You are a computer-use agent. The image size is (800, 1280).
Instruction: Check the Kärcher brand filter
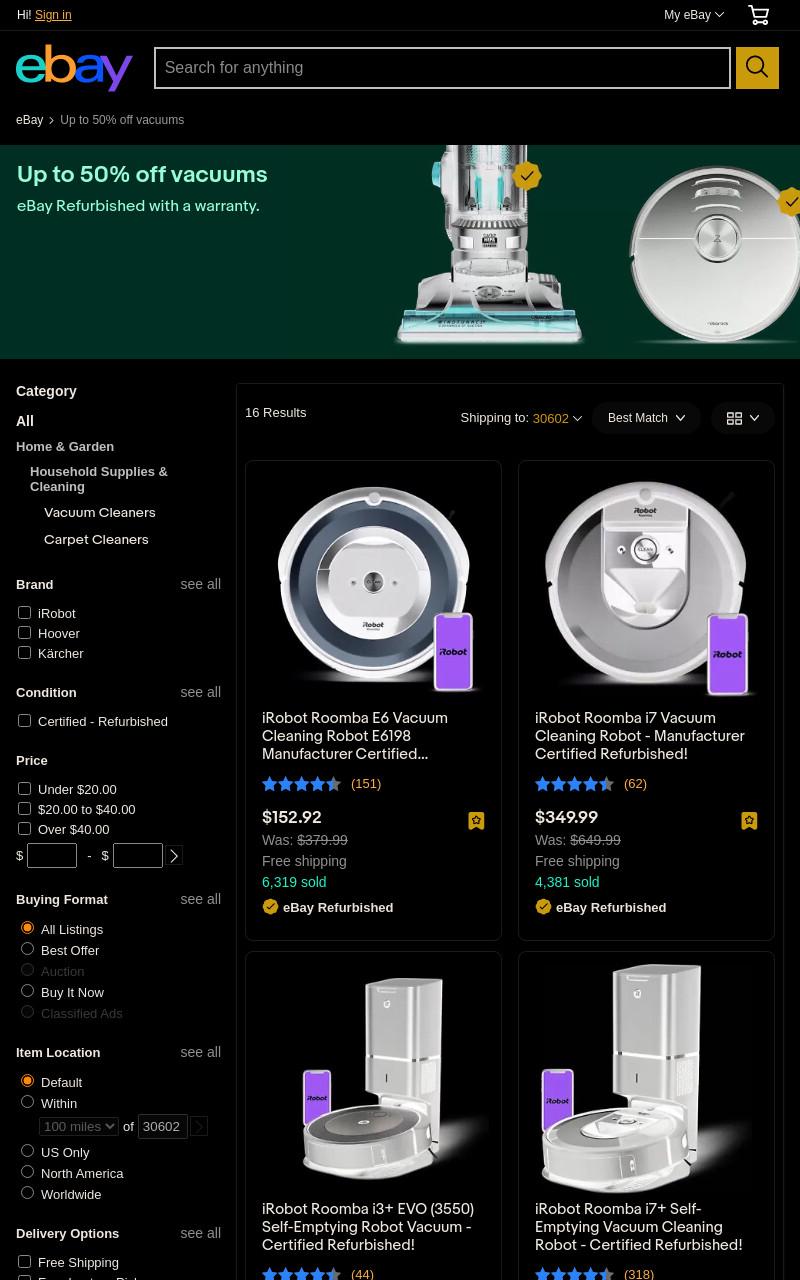[25, 653]
